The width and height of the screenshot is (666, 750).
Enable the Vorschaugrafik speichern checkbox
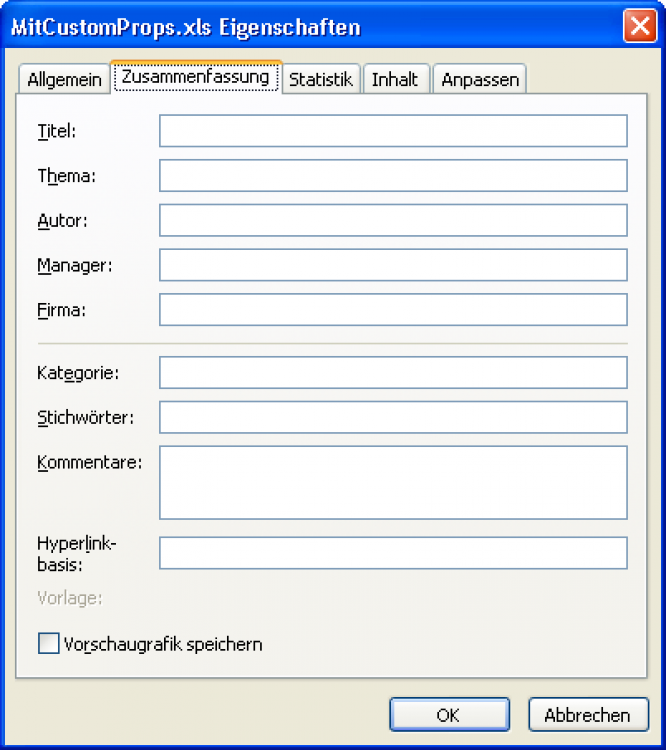pos(48,644)
